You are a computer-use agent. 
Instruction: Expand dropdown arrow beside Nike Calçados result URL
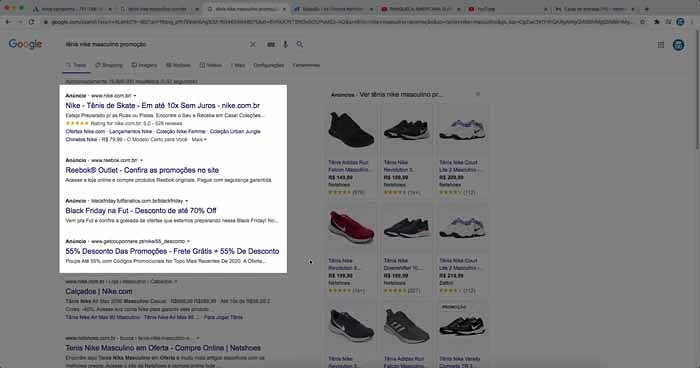tap(176, 282)
